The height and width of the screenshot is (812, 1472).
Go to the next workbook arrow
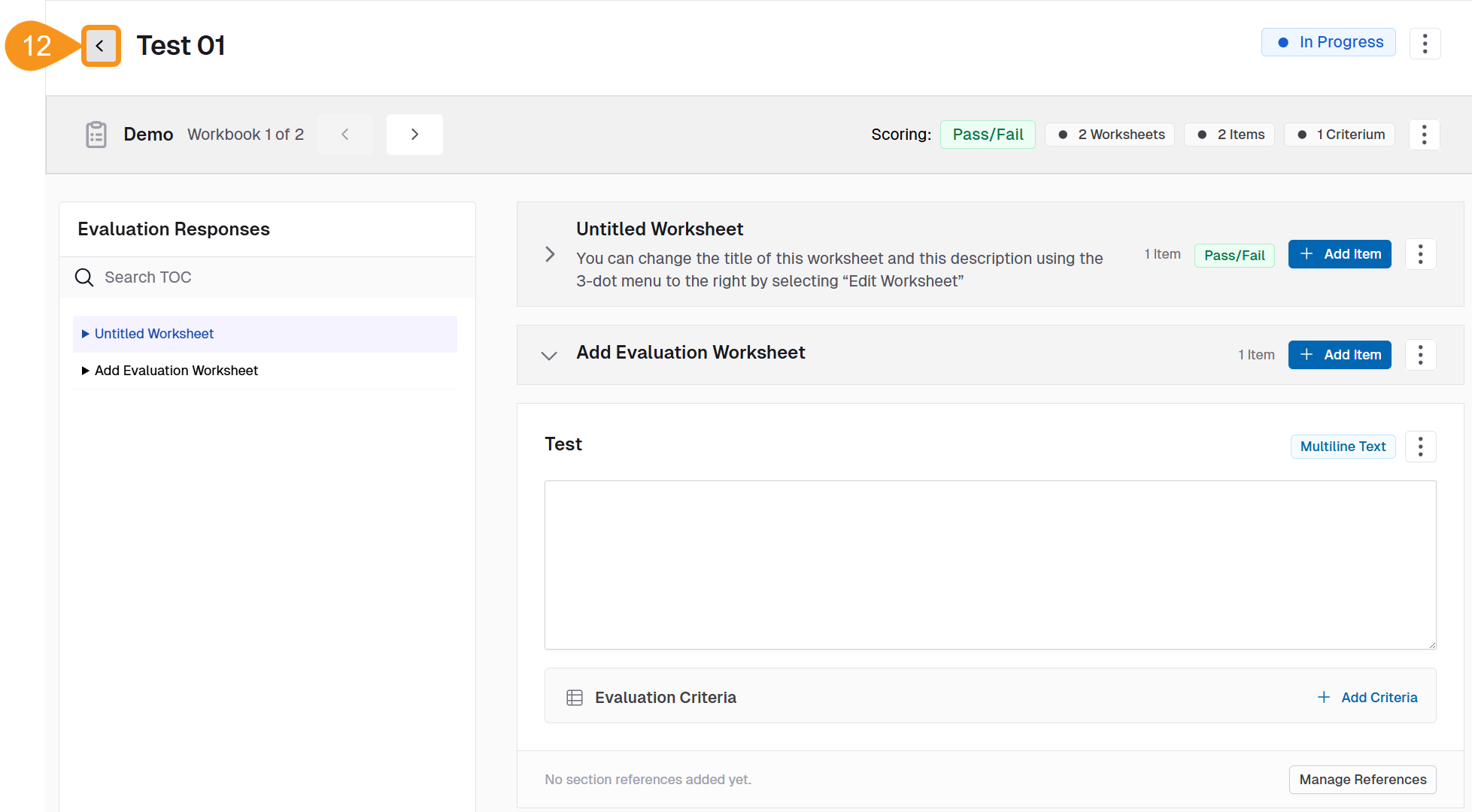tap(414, 135)
